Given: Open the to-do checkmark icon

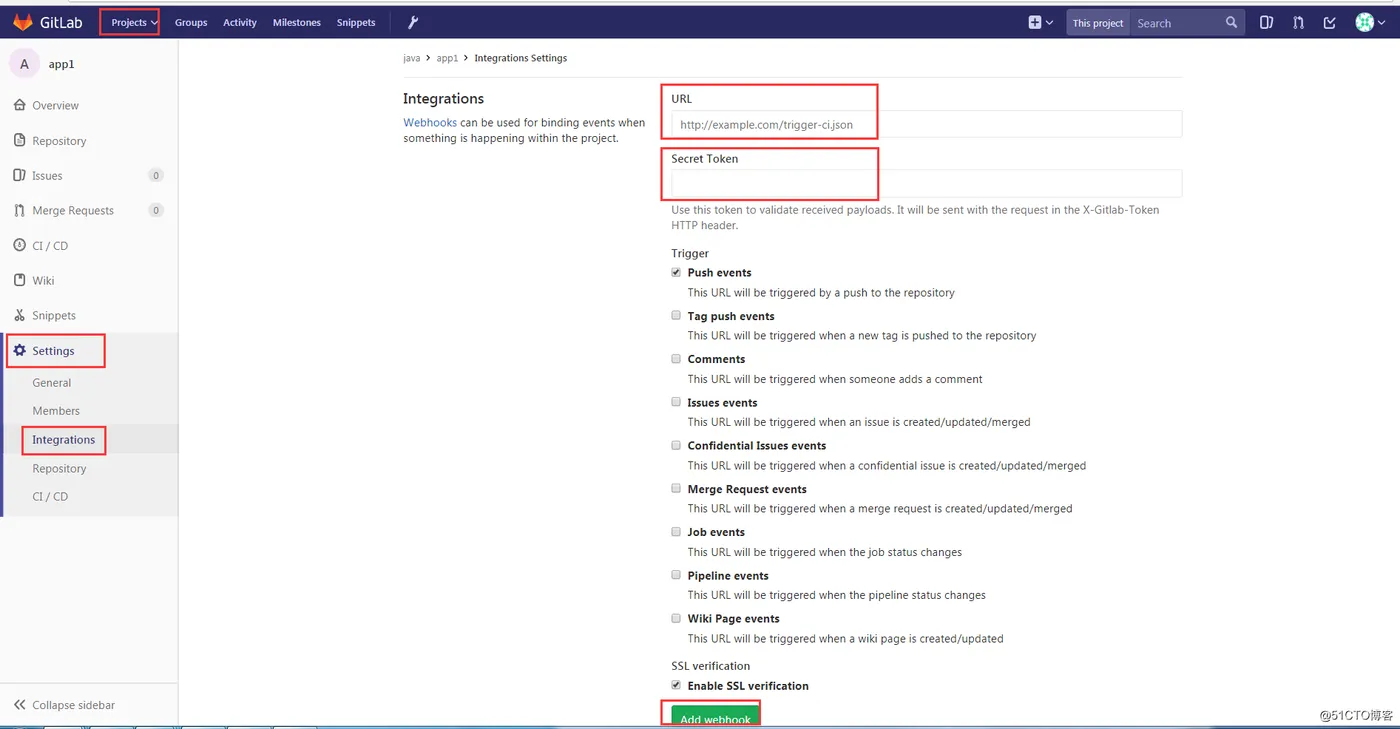Looking at the screenshot, I should coord(1329,22).
